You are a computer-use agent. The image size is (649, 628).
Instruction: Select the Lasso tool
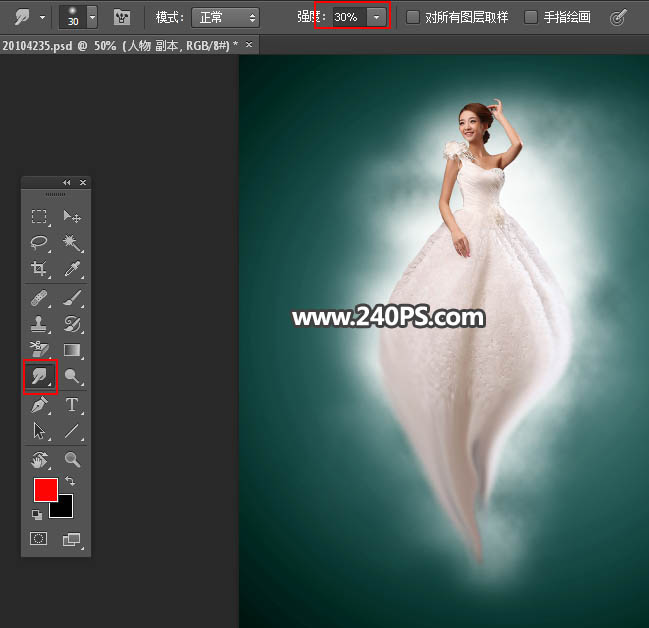(x=39, y=242)
